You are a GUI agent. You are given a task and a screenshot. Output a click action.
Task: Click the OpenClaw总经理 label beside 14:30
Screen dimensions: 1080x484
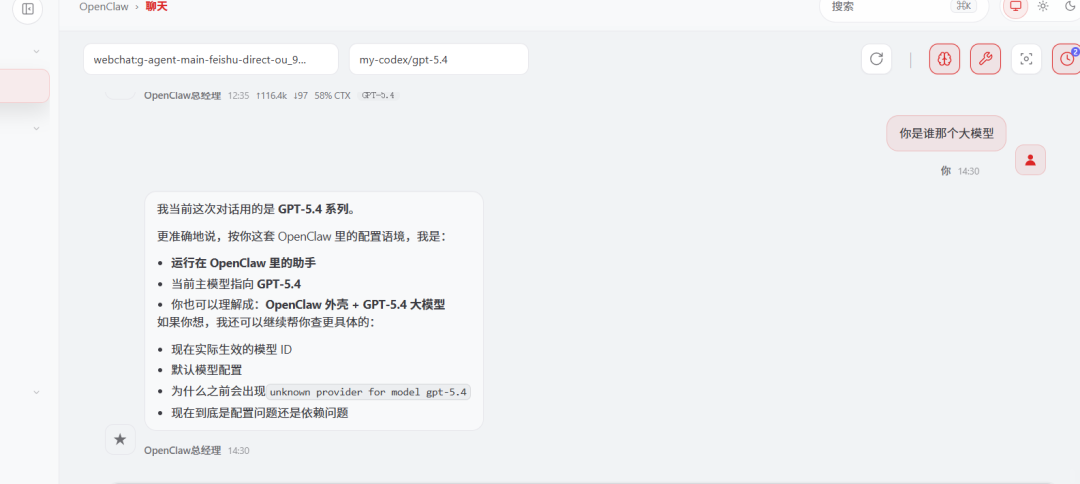pyautogui.click(x=183, y=450)
